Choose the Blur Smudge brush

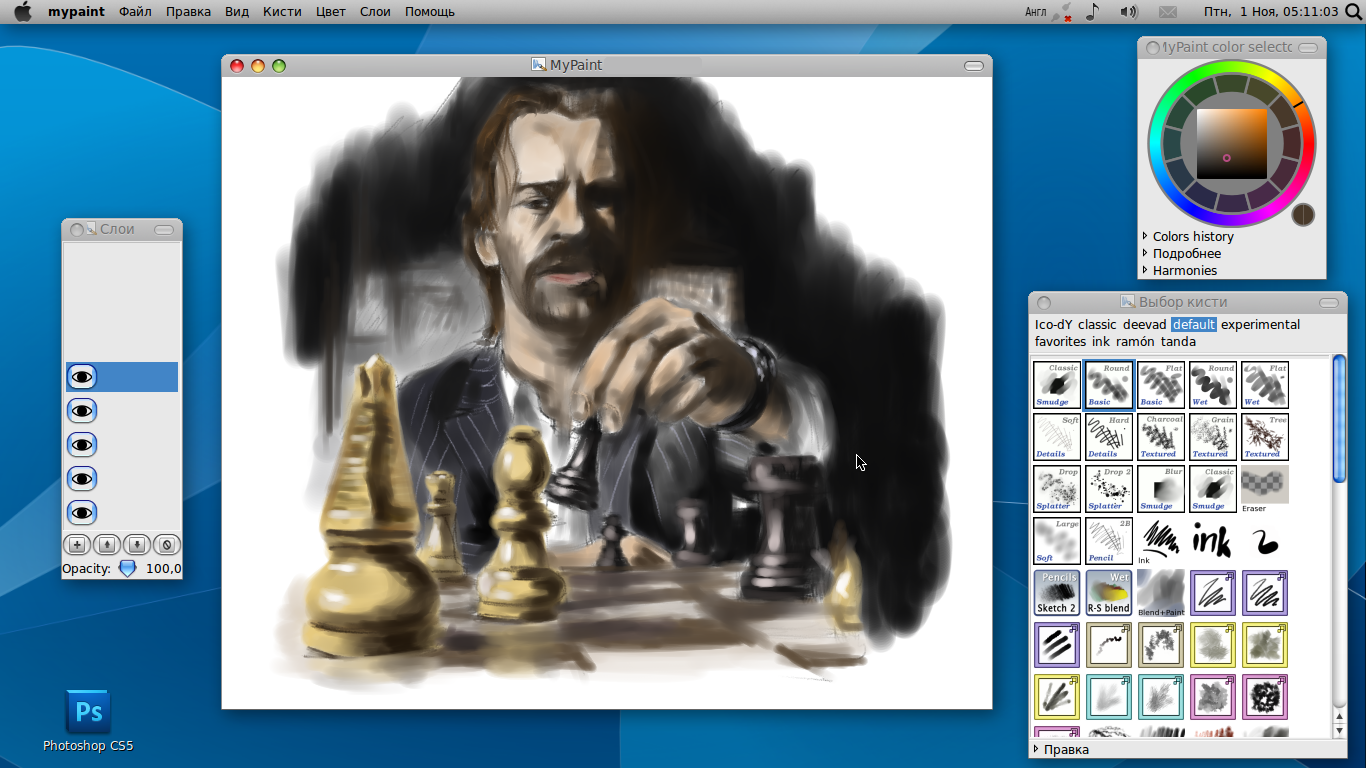point(1161,489)
